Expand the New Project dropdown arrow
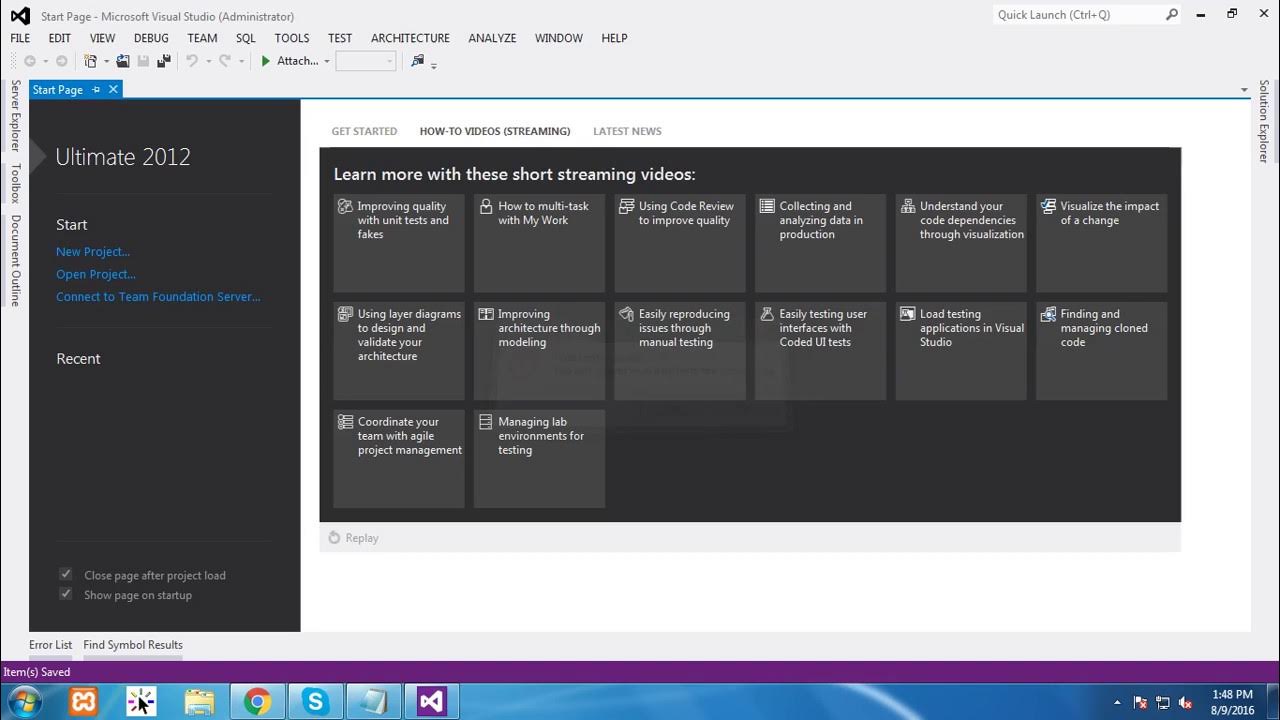The width and height of the screenshot is (1280, 720). point(106,62)
